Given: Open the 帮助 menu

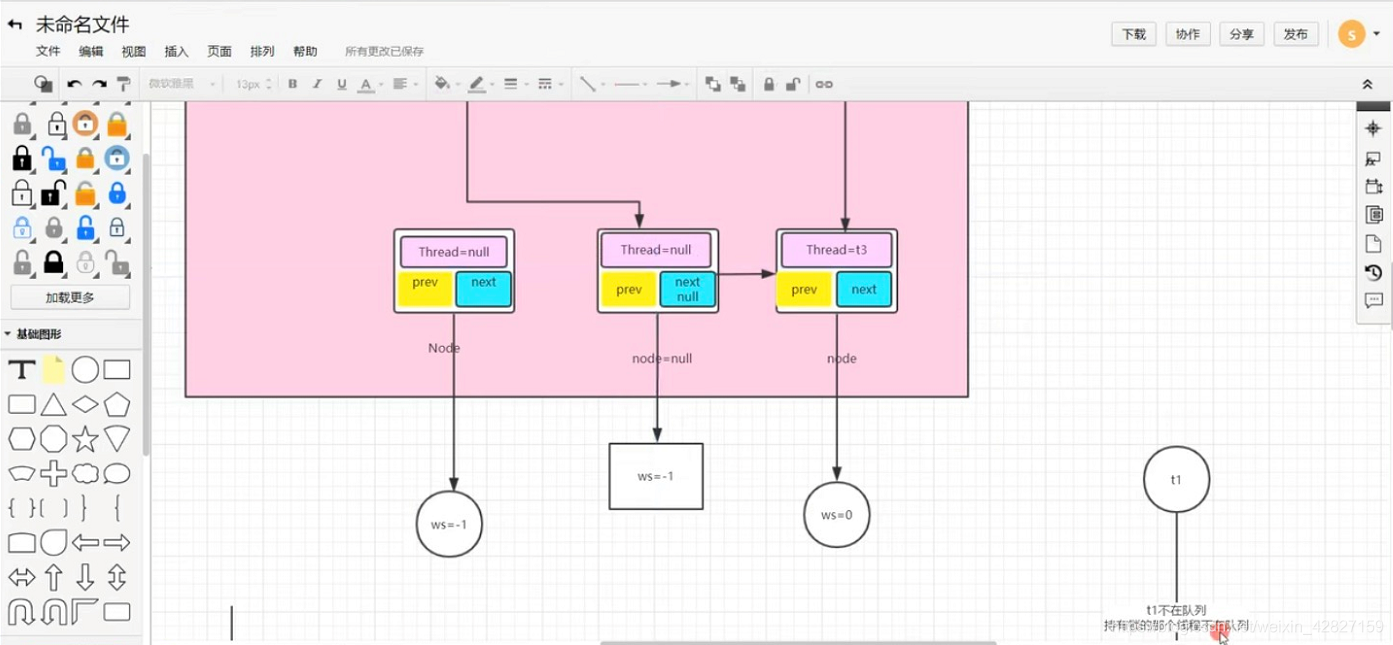Looking at the screenshot, I should click(x=305, y=51).
